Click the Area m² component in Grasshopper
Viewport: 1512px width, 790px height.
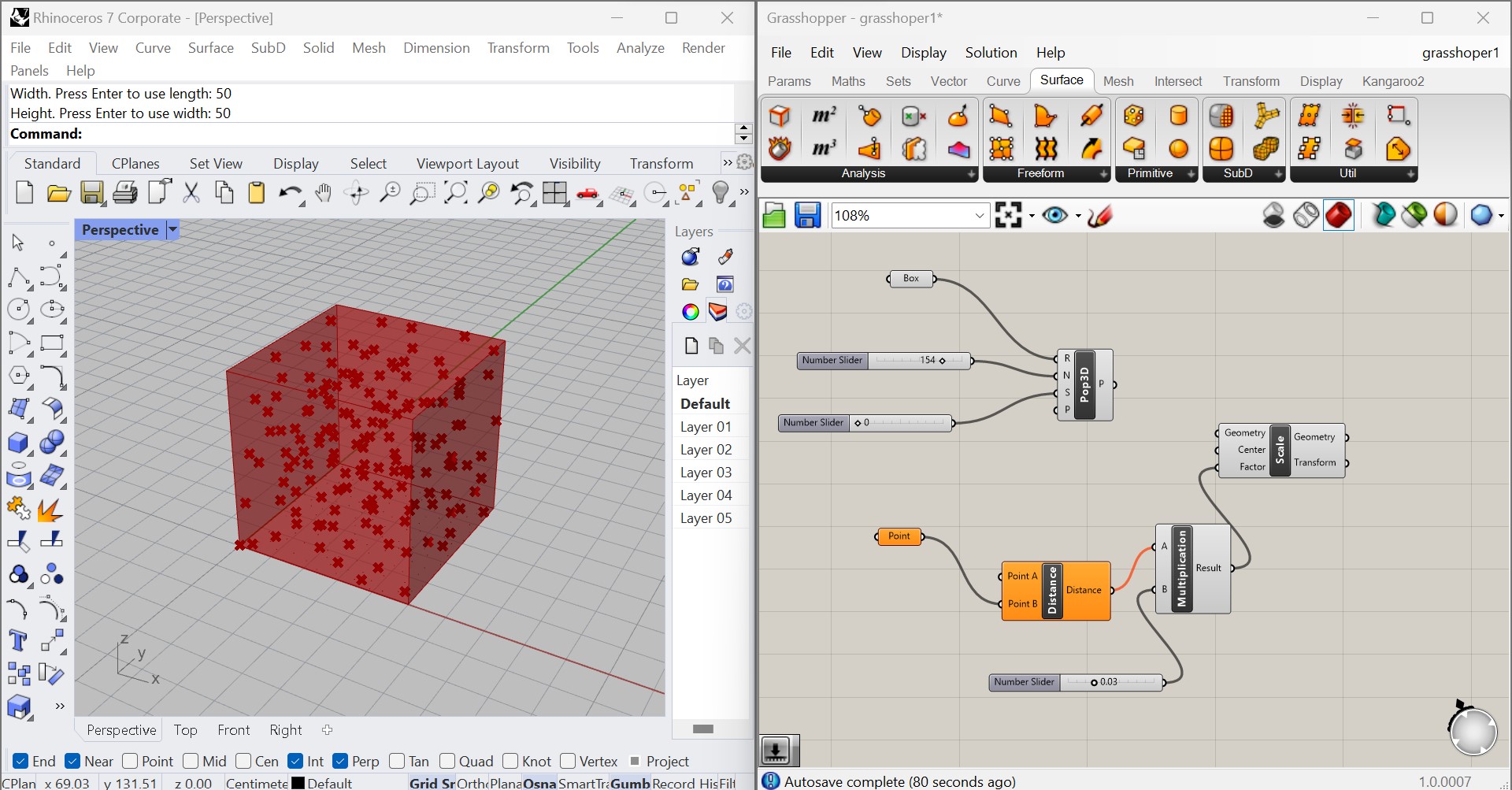pyautogui.click(x=824, y=116)
